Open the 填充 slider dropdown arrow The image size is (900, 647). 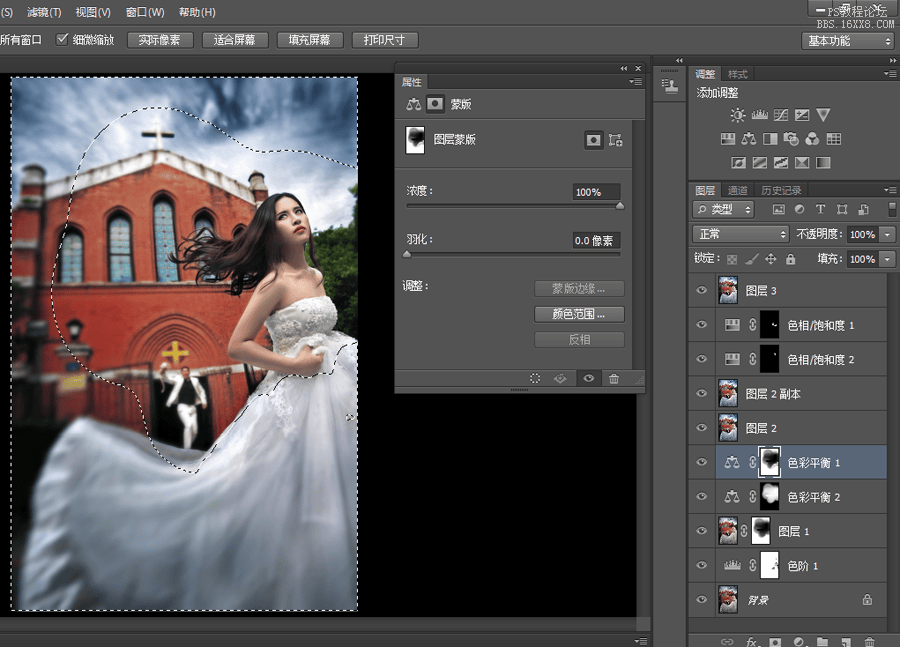tap(887, 259)
